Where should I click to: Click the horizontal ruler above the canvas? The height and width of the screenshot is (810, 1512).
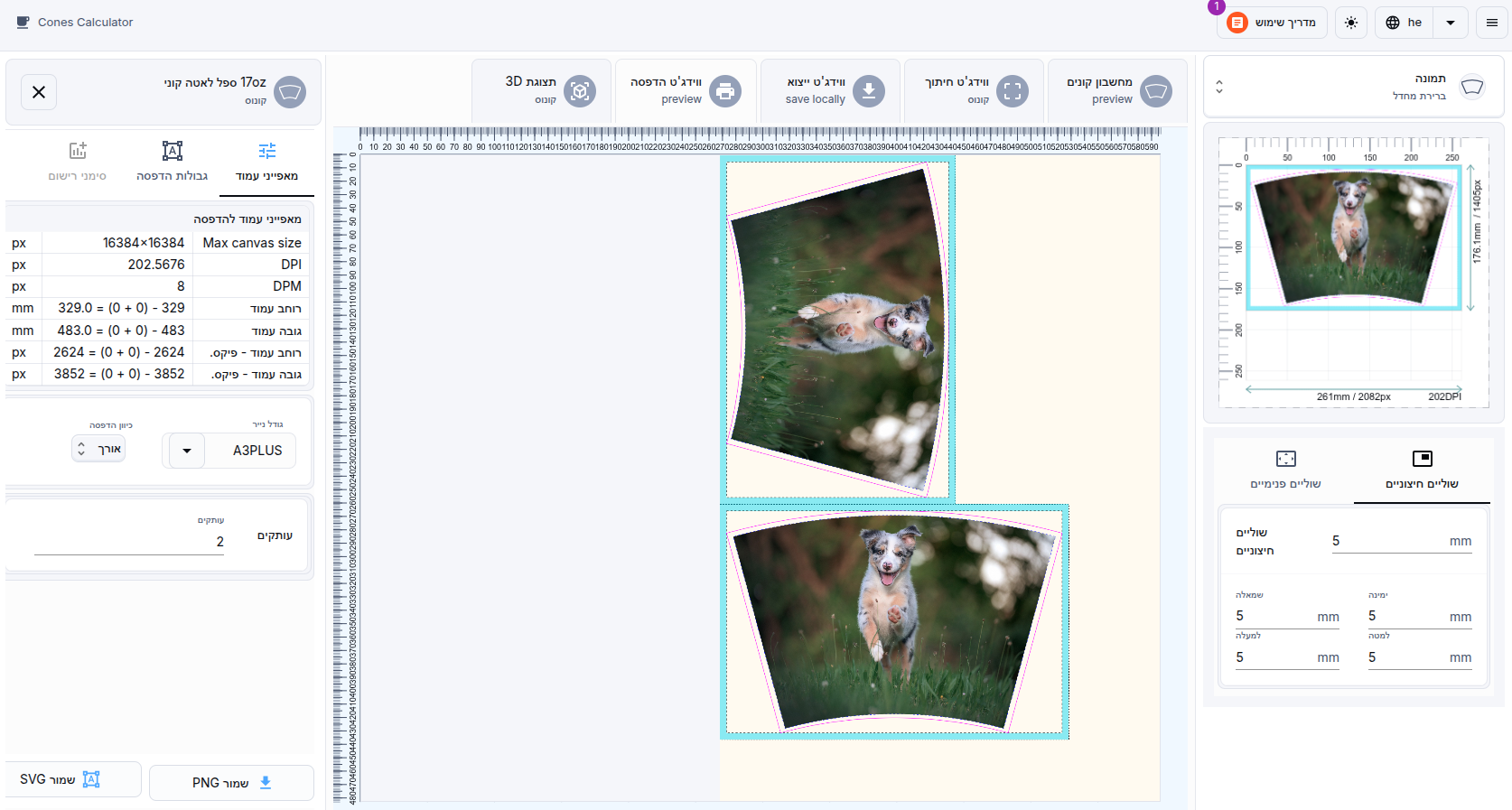click(759, 140)
